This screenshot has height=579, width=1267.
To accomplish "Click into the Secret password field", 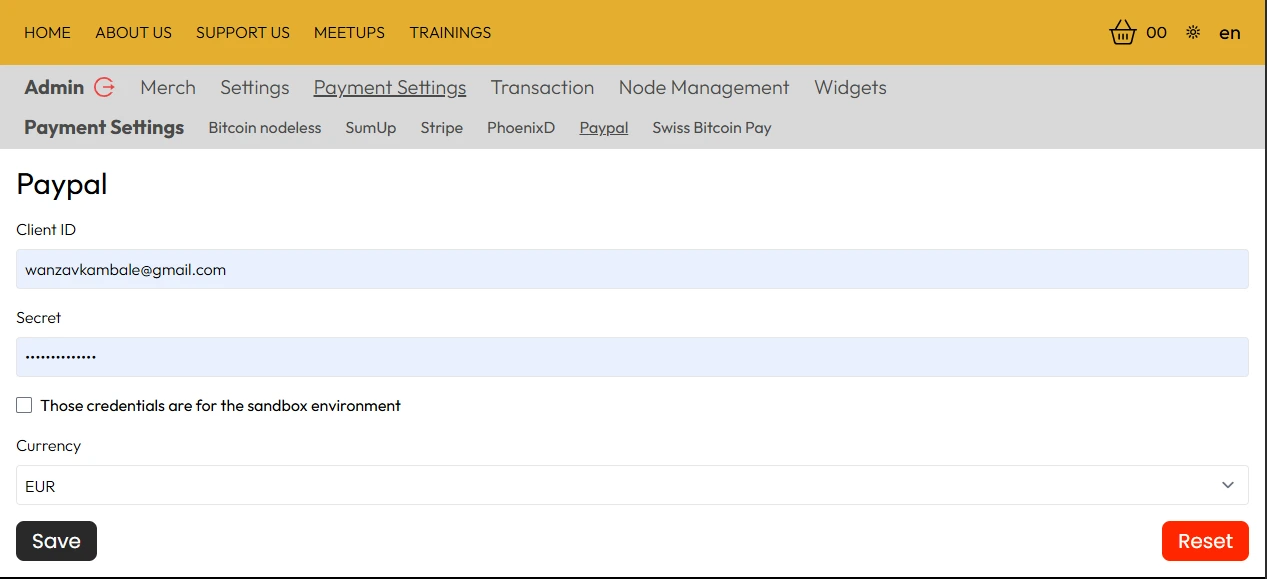I will 632,357.
